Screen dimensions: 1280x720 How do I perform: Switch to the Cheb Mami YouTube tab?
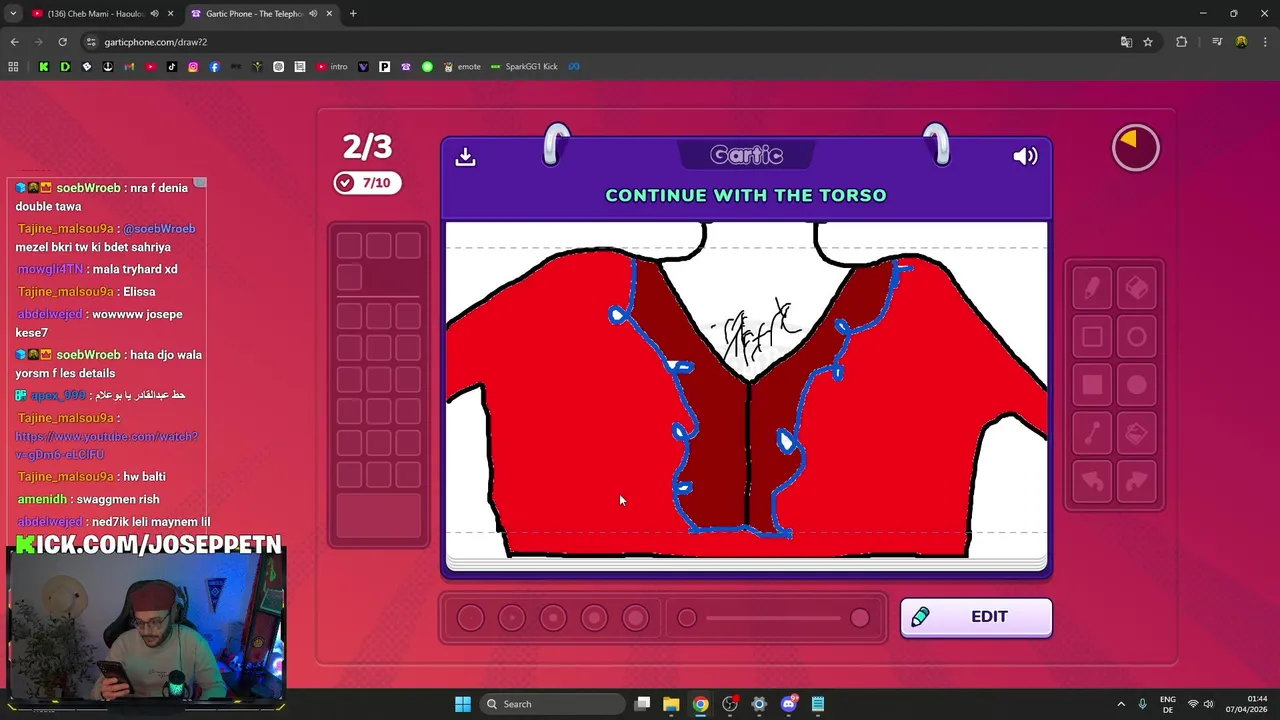[98, 14]
